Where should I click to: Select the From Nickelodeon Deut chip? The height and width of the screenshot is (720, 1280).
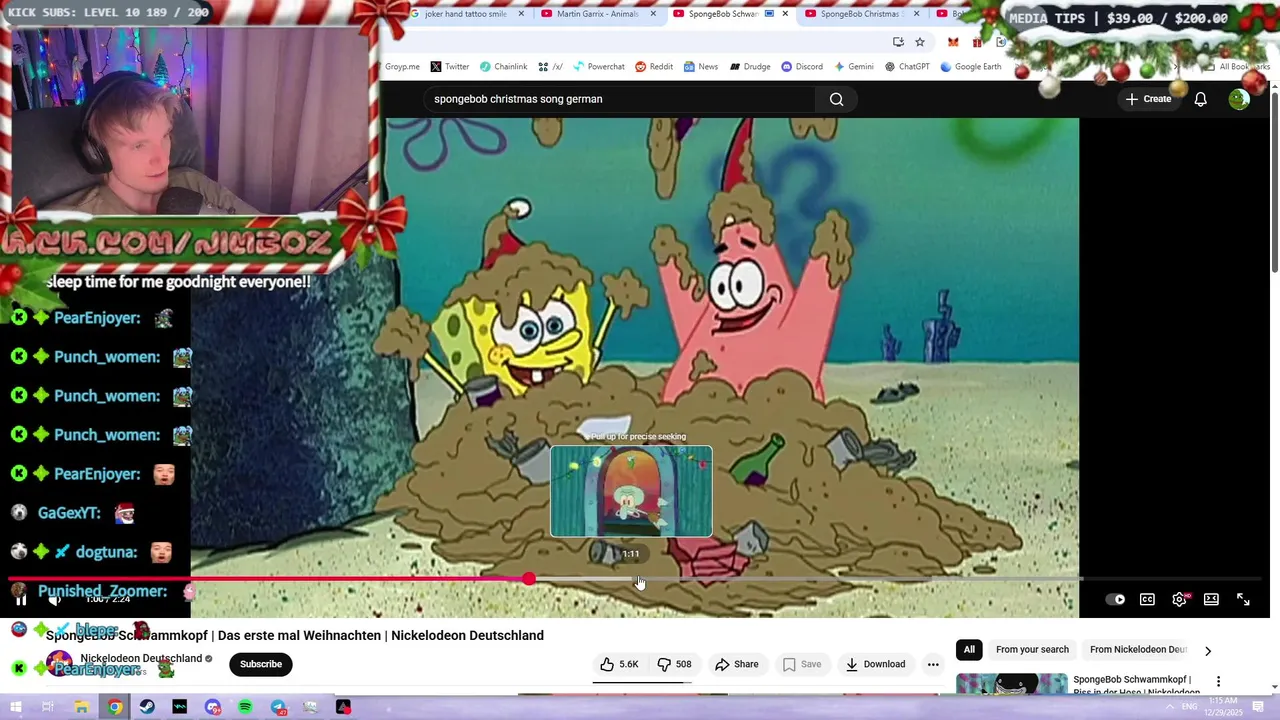pos(1138,650)
